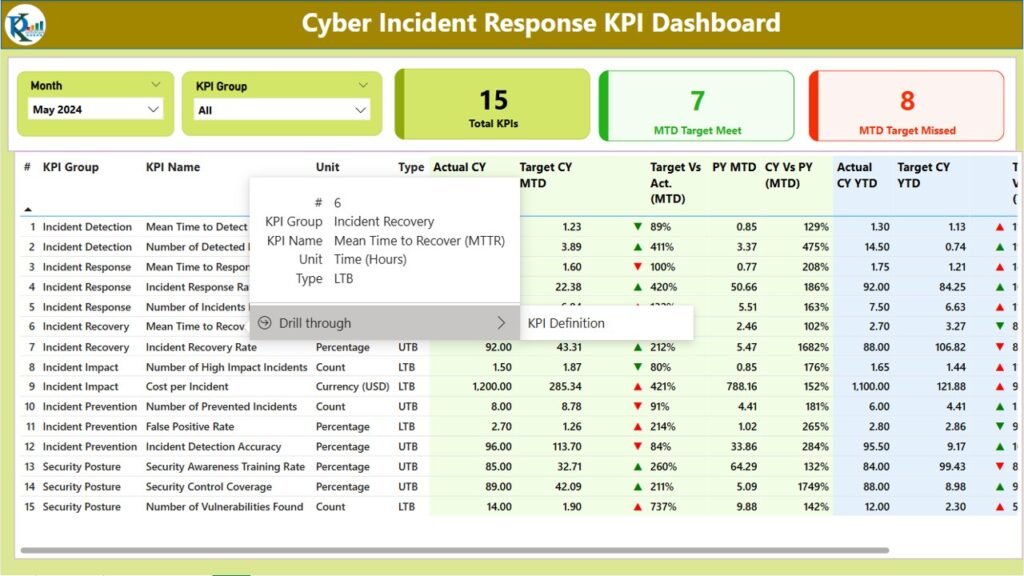Click YTD red up arrow next to 2.30
Viewport: 1024px width, 576px height.
tap(1000, 507)
